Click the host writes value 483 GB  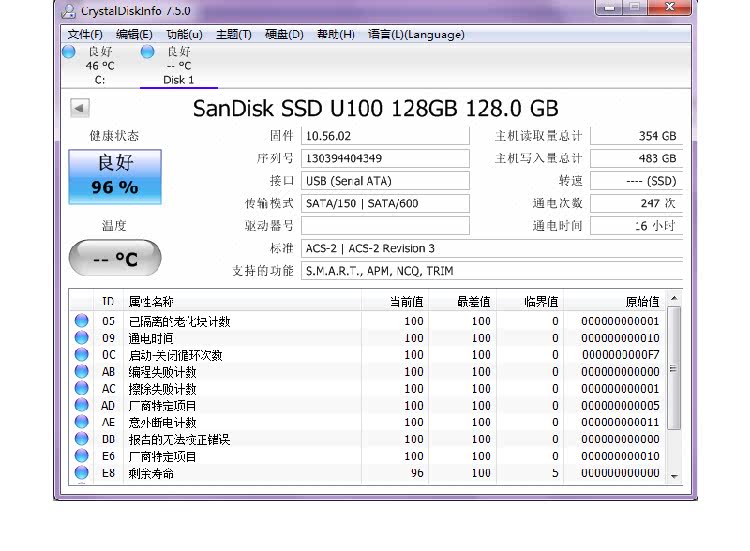(x=636, y=158)
